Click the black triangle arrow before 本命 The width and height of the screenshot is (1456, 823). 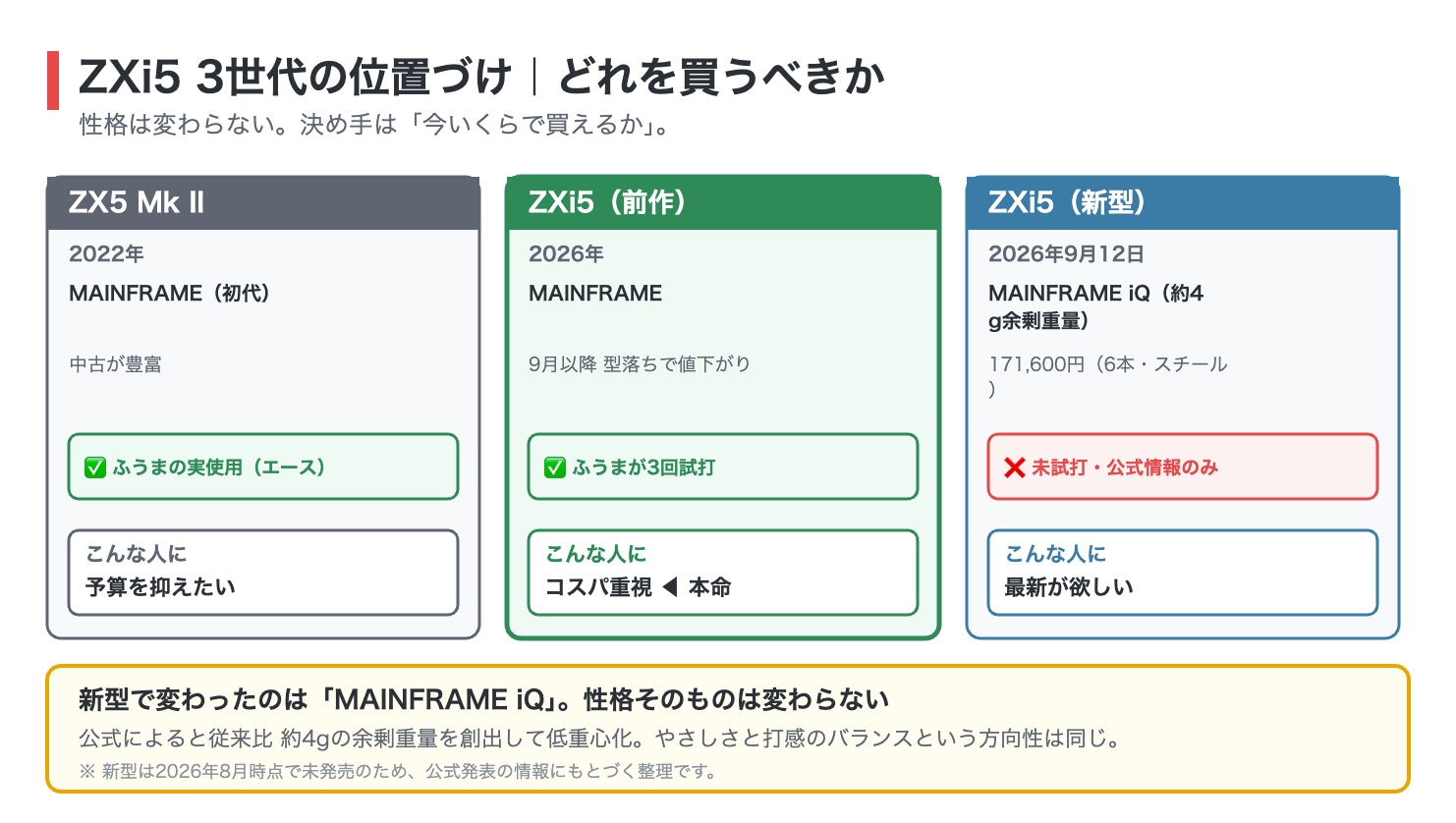[670, 587]
